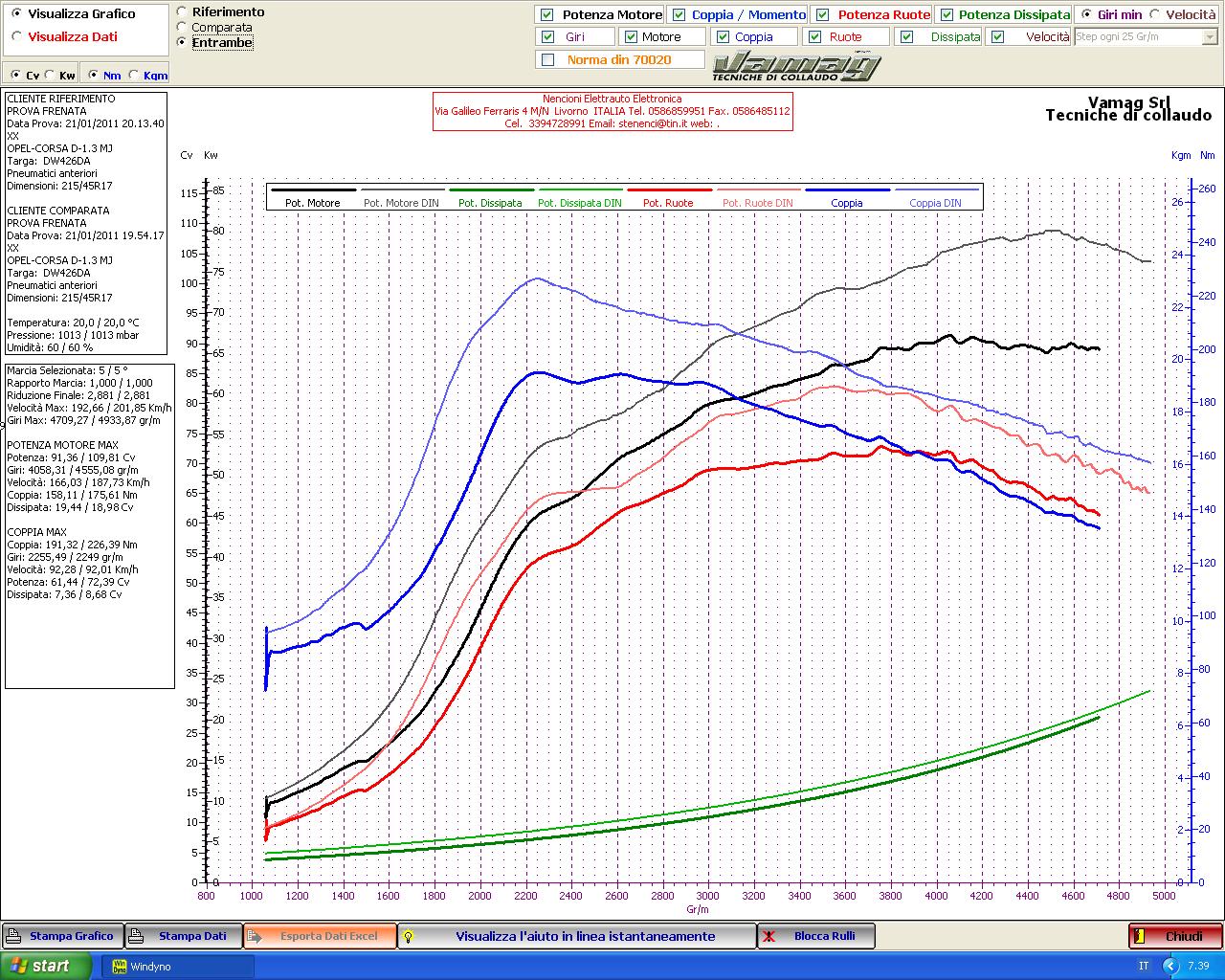This screenshot has height=980, width=1225.
Task: Toggle the Dissipata checkbox
Action: point(906,36)
